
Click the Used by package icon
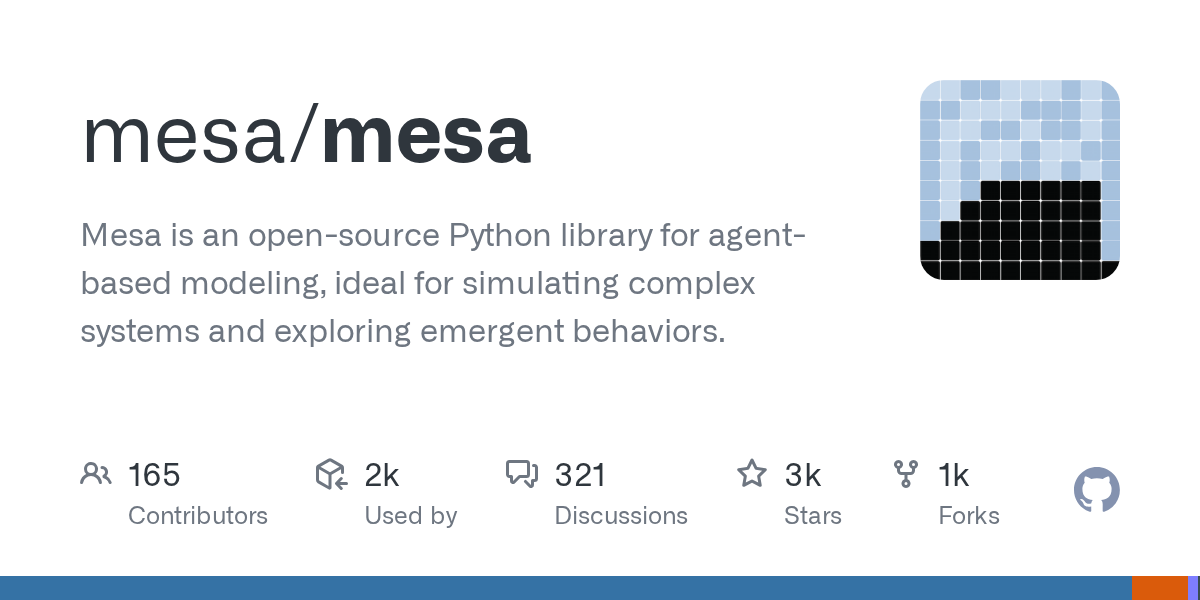click(x=331, y=474)
